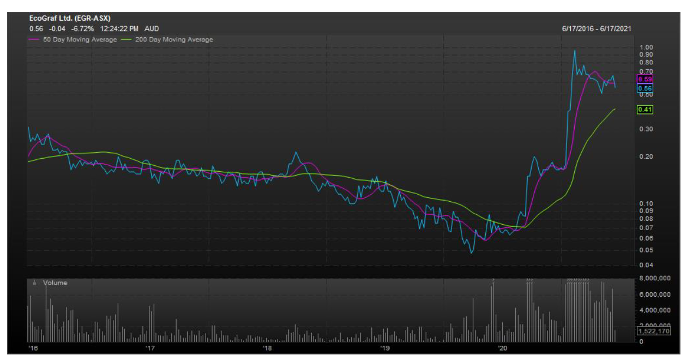The width and height of the screenshot is (688, 362).
Task: Click the 1,522,170 volume value tag
Action: click(x=654, y=331)
